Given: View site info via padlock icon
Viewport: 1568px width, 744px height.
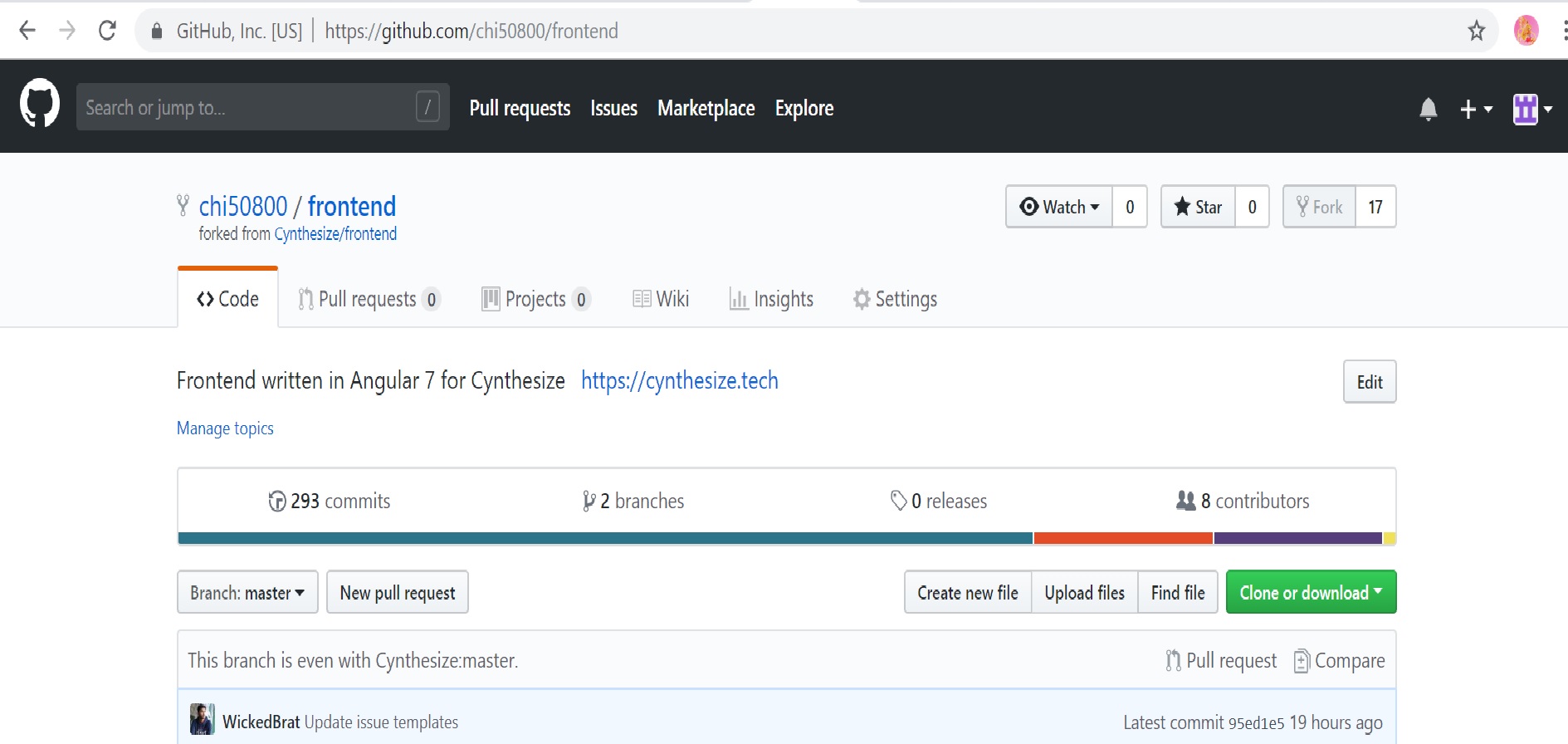Looking at the screenshot, I should pos(156,32).
